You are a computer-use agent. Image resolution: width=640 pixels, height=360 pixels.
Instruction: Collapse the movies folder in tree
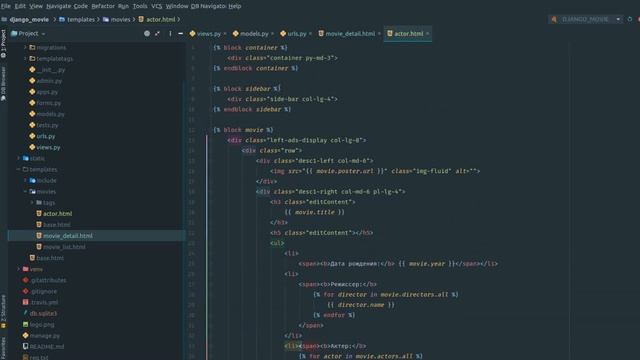(25, 191)
